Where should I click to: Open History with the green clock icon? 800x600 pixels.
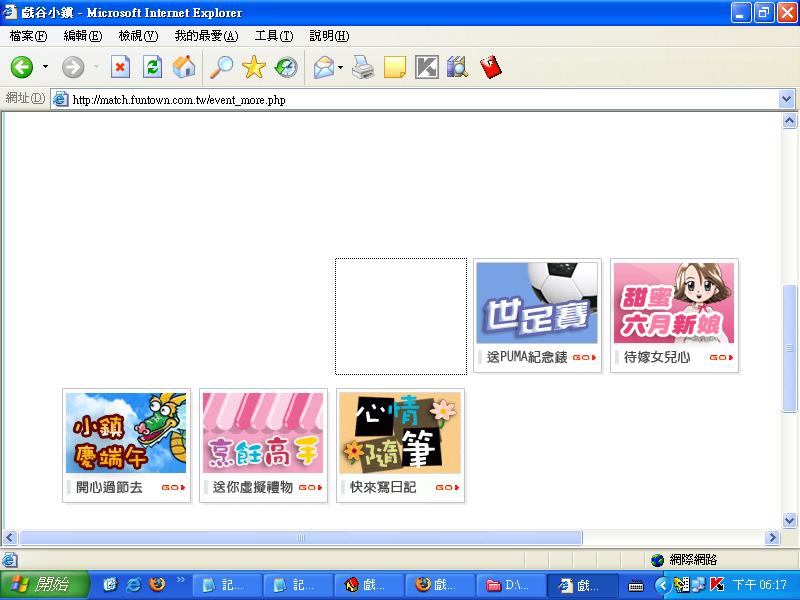pyautogui.click(x=286, y=67)
